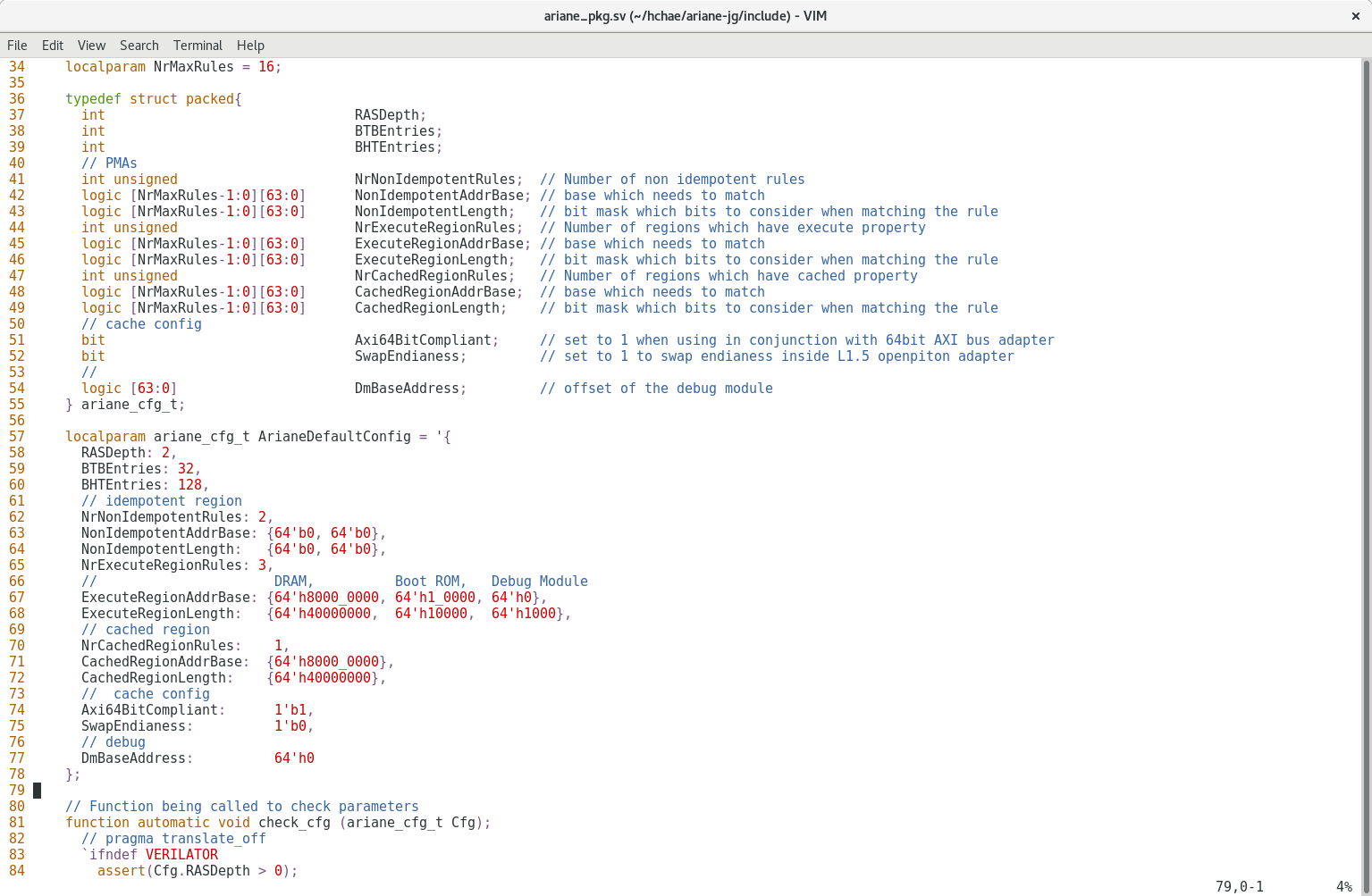The width and height of the screenshot is (1372, 896).
Task: Open the Edit menu
Action: (51, 46)
